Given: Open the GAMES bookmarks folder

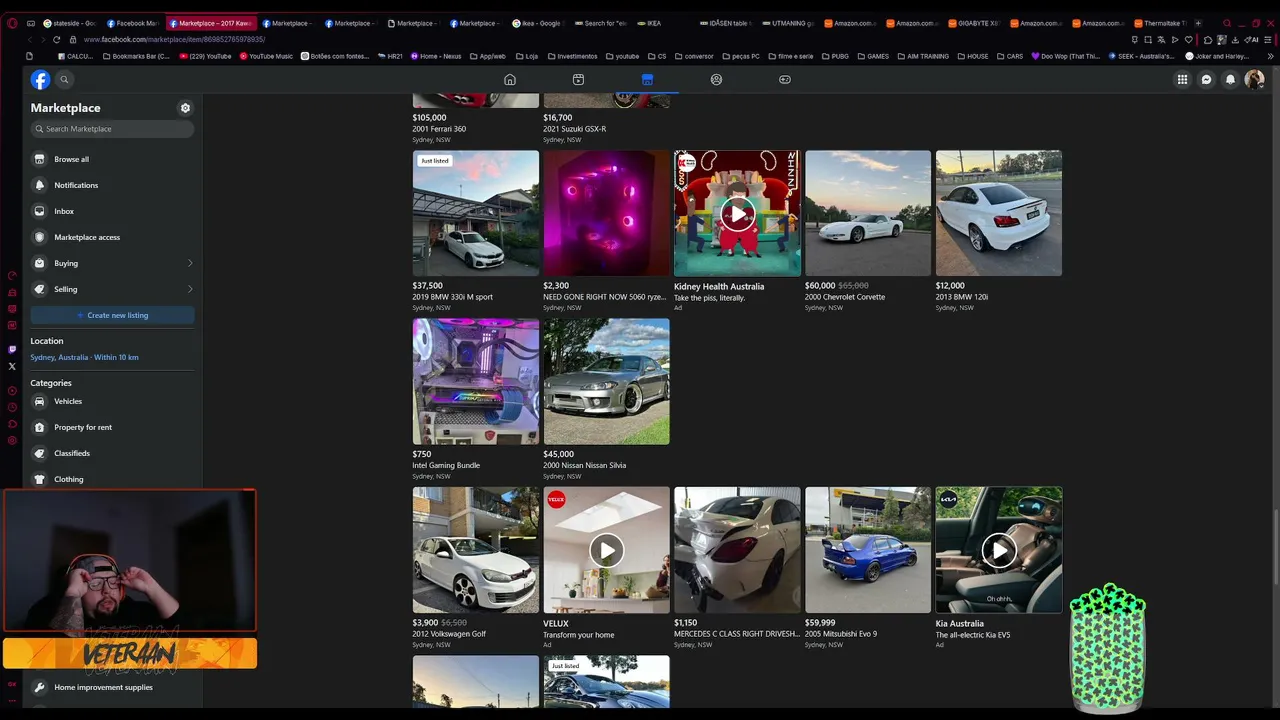Looking at the screenshot, I should 873,56.
